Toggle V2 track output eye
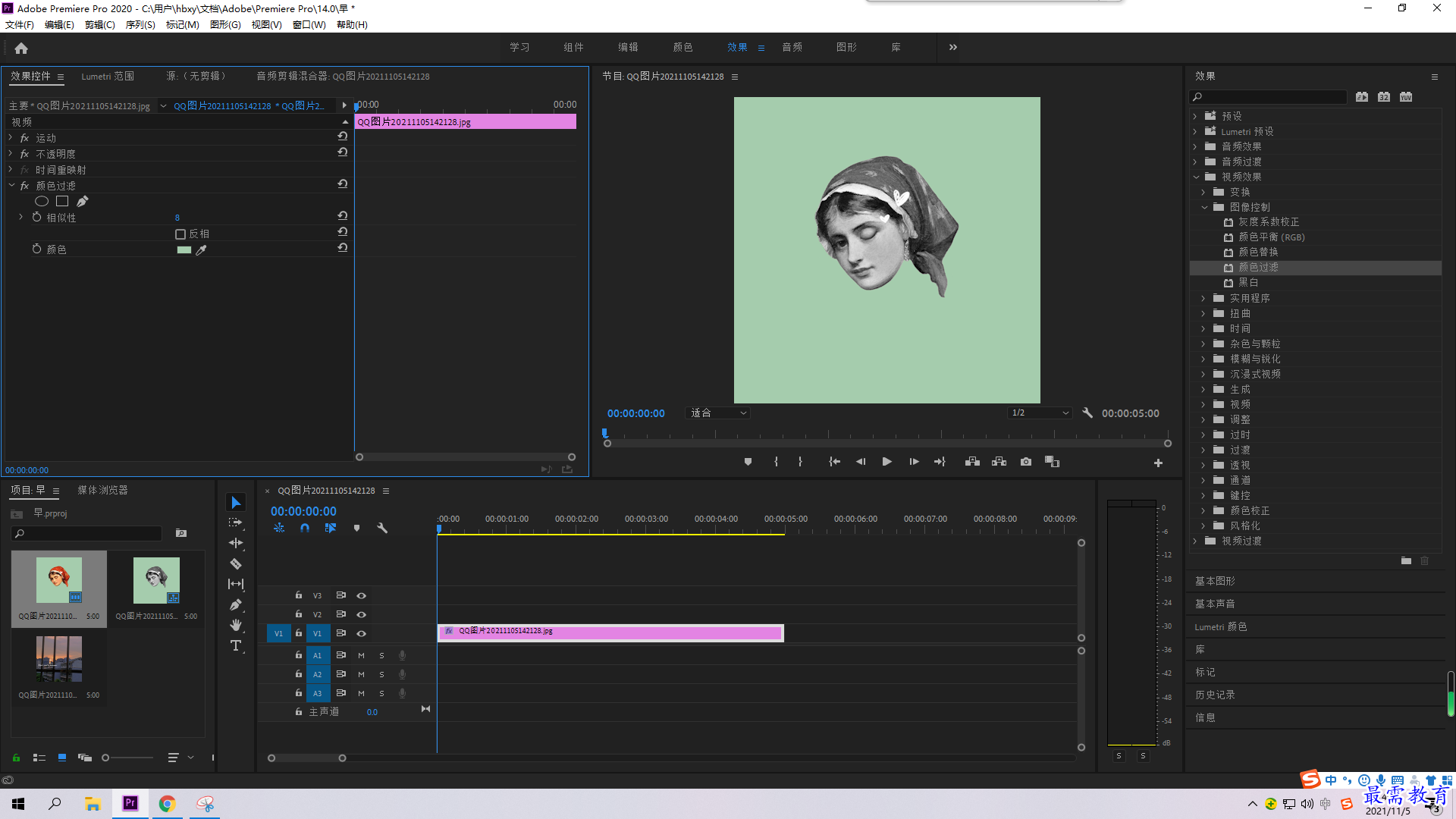Viewport: 1456px width, 819px height. click(x=362, y=614)
